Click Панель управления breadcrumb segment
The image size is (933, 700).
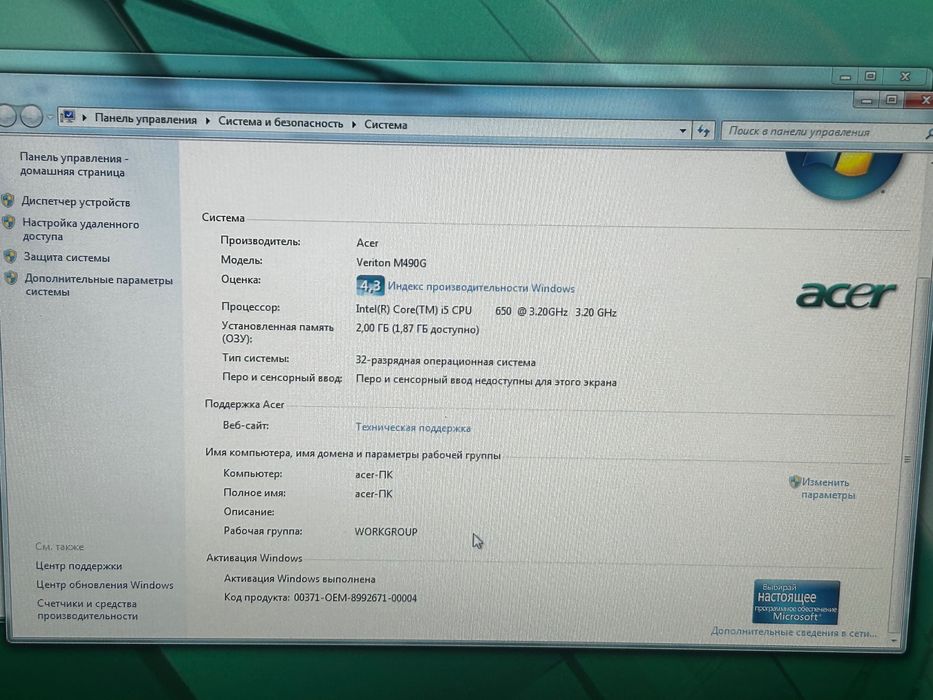(x=145, y=120)
